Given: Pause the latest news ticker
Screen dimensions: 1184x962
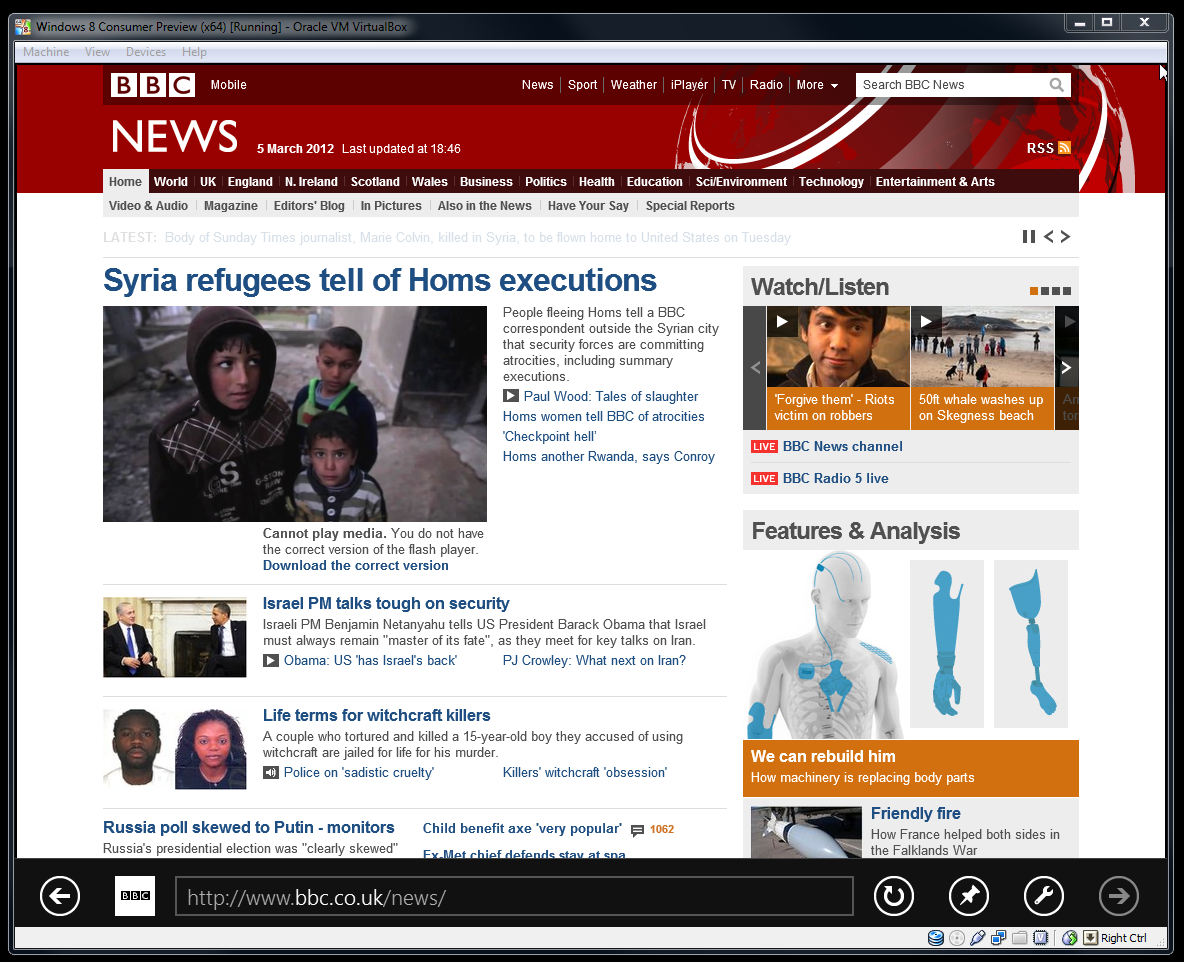Looking at the screenshot, I should (1028, 236).
